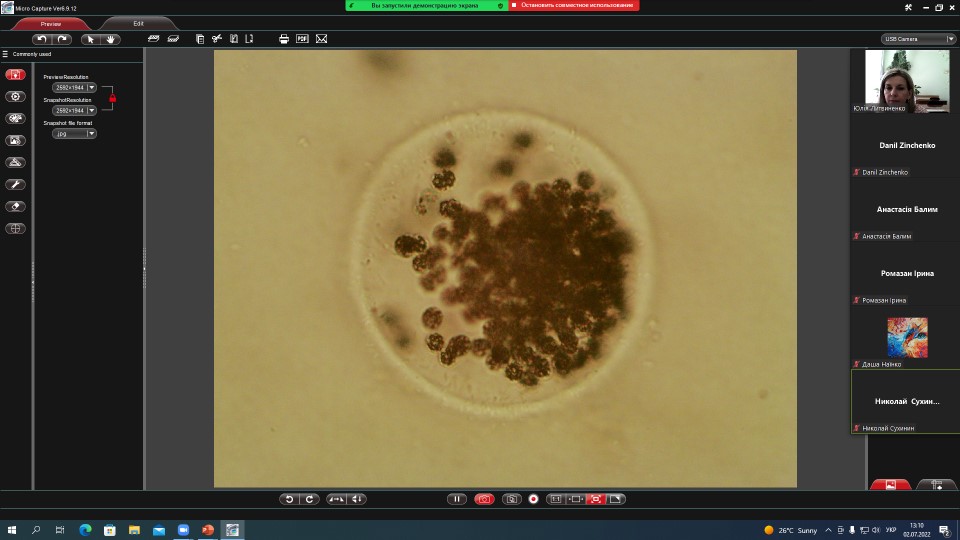Select Даша Наїнко avatar tile
Image resolution: width=960 pixels, height=540 pixels.
click(907, 337)
